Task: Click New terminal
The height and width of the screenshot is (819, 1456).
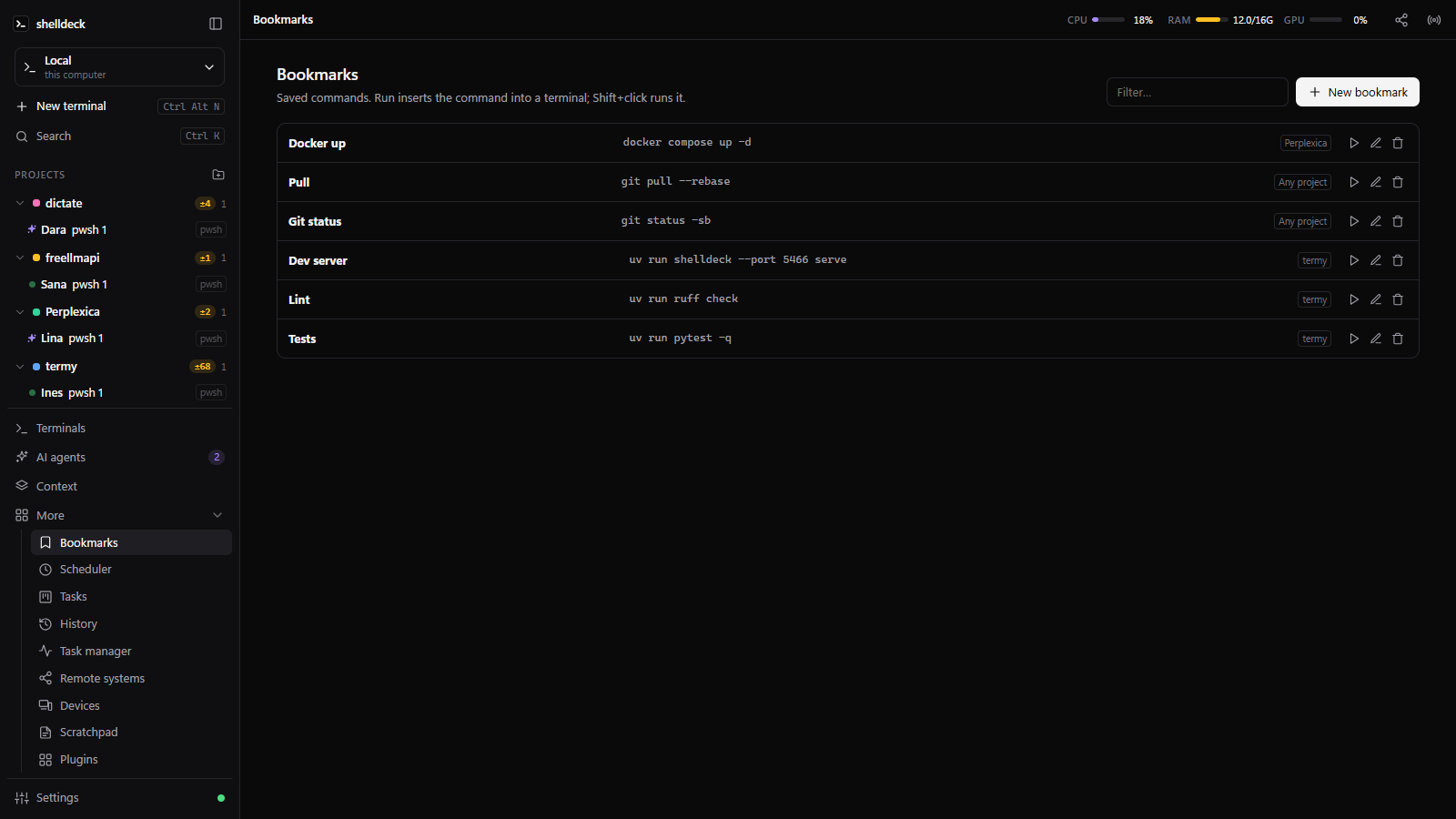Action: (x=119, y=106)
